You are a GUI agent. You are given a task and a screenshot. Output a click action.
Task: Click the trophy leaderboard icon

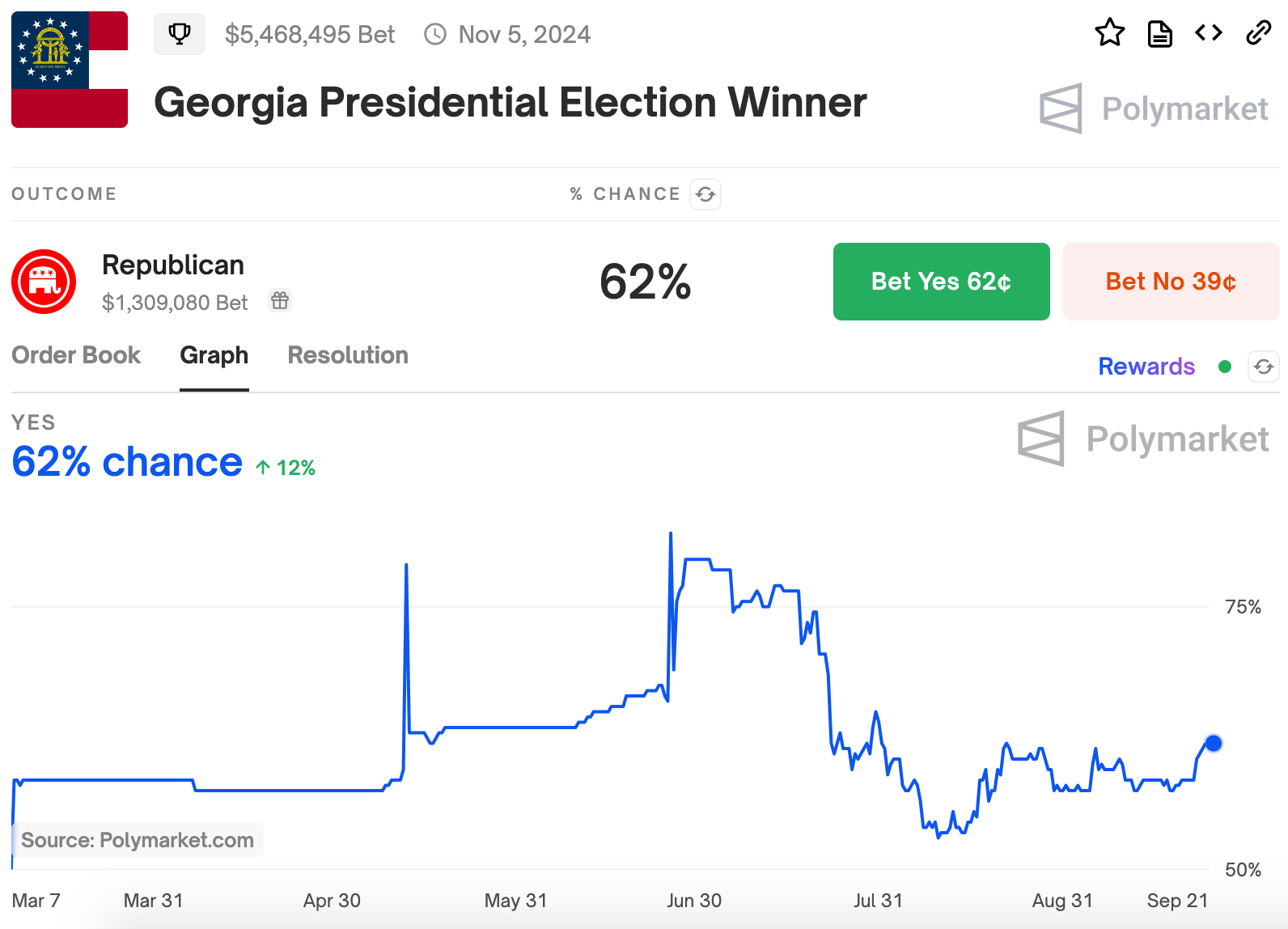[x=180, y=33]
